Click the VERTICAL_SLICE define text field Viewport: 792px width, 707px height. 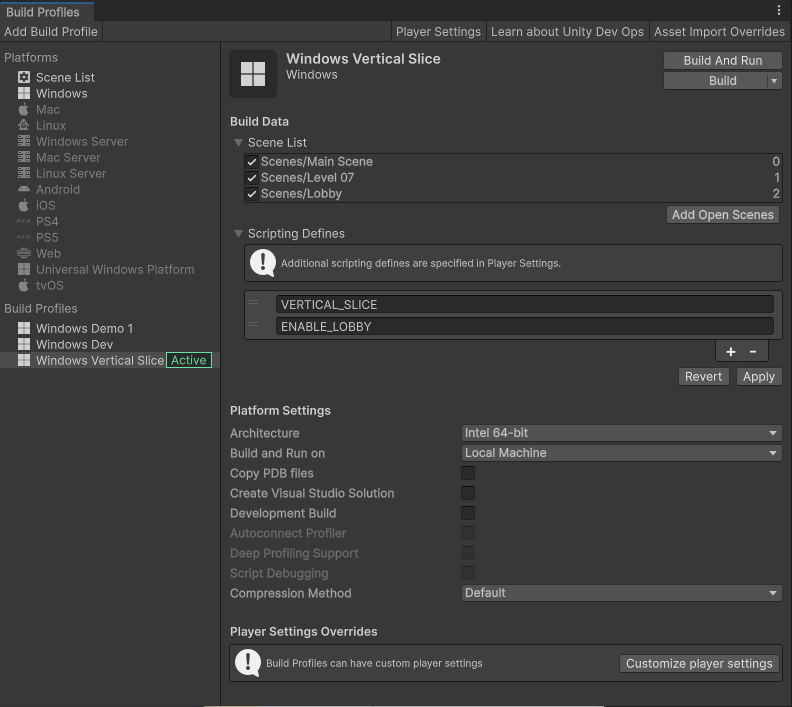525,305
